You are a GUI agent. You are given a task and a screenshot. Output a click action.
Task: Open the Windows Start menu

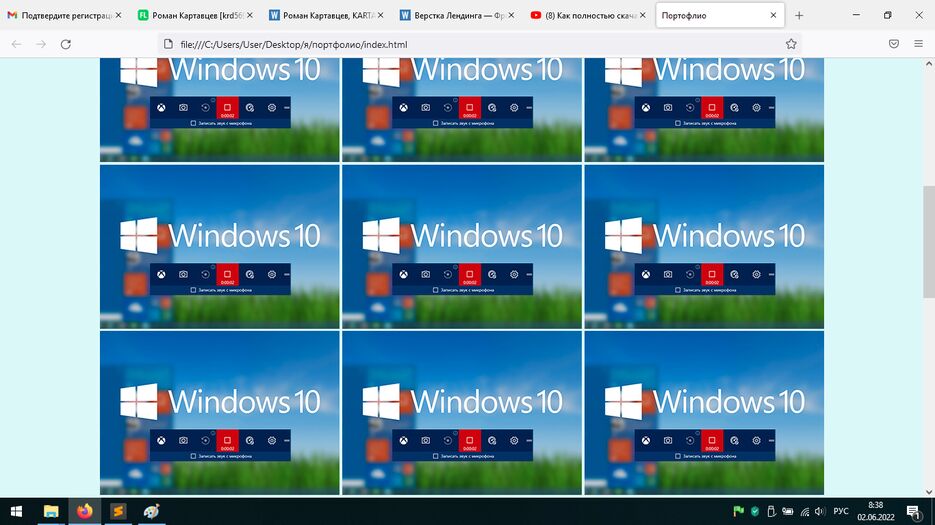(17, 511)
